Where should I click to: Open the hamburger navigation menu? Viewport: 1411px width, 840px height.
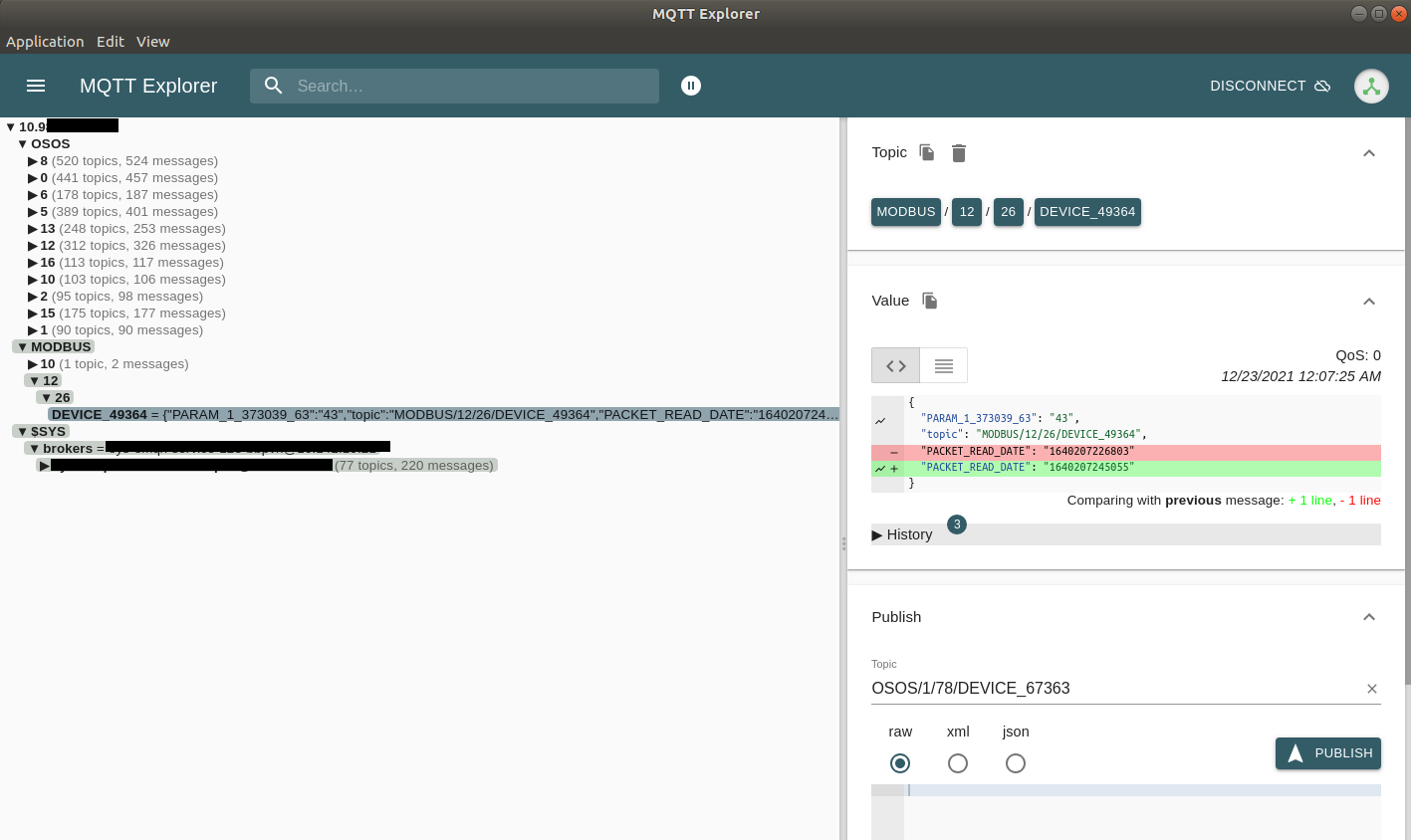point(36,86)
